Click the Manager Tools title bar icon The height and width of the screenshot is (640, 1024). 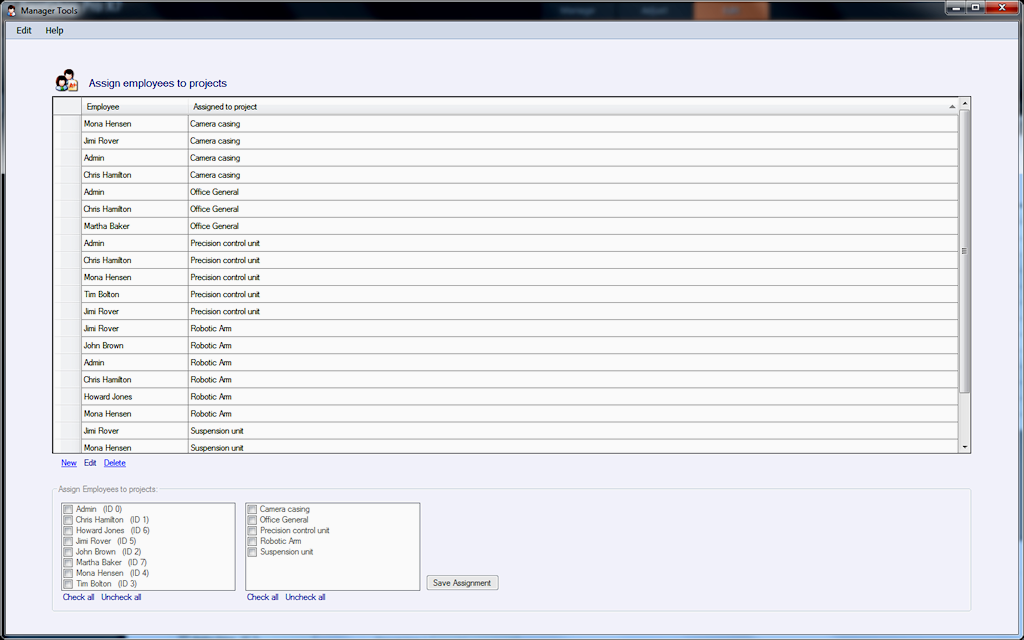pos(11,9)
